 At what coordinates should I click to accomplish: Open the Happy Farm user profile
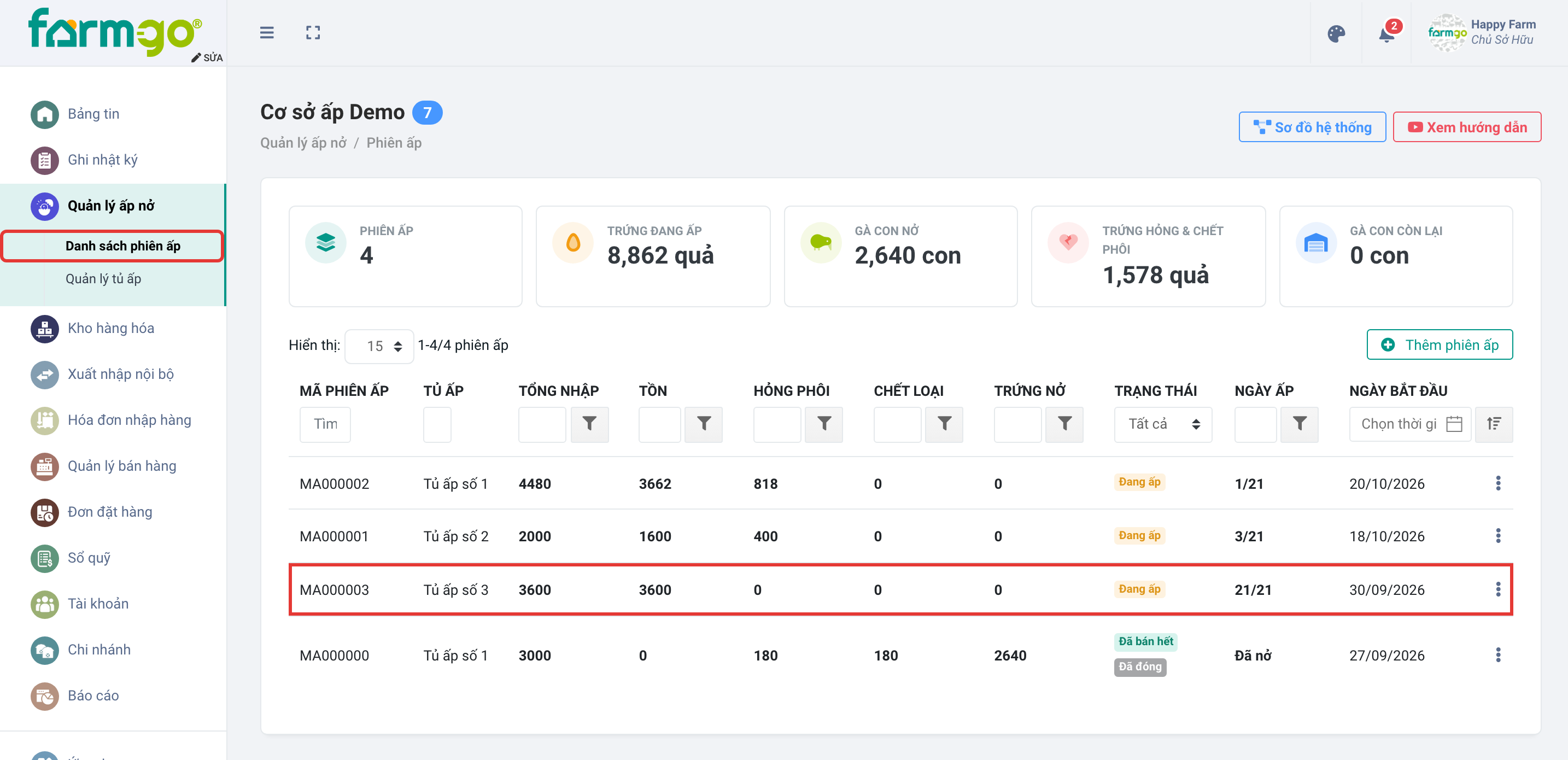pos(1482,32)
